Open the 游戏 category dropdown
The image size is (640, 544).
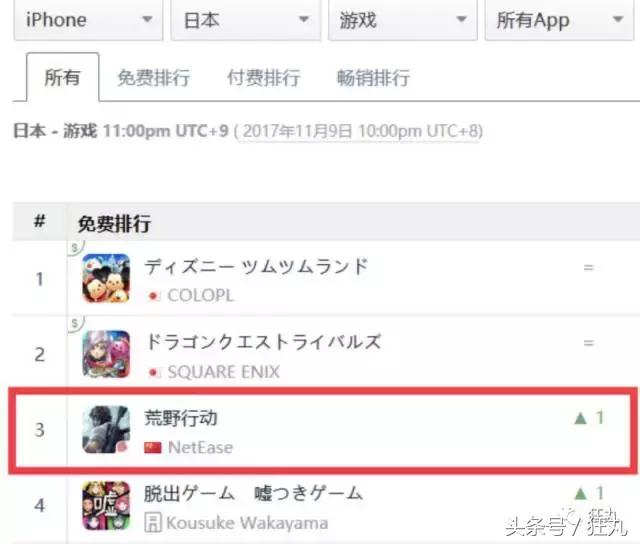click(402, 19)
